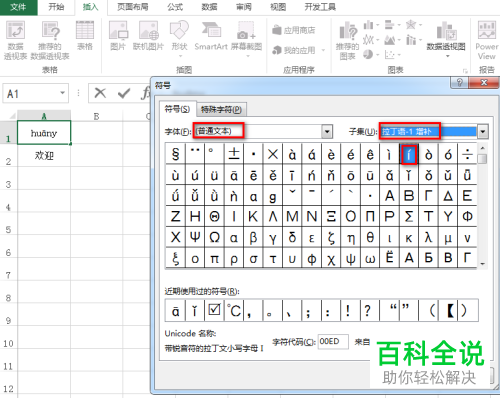Insert a Table (表格) icon
Viewport: 500px width, 398px height.
click(85, 35)
